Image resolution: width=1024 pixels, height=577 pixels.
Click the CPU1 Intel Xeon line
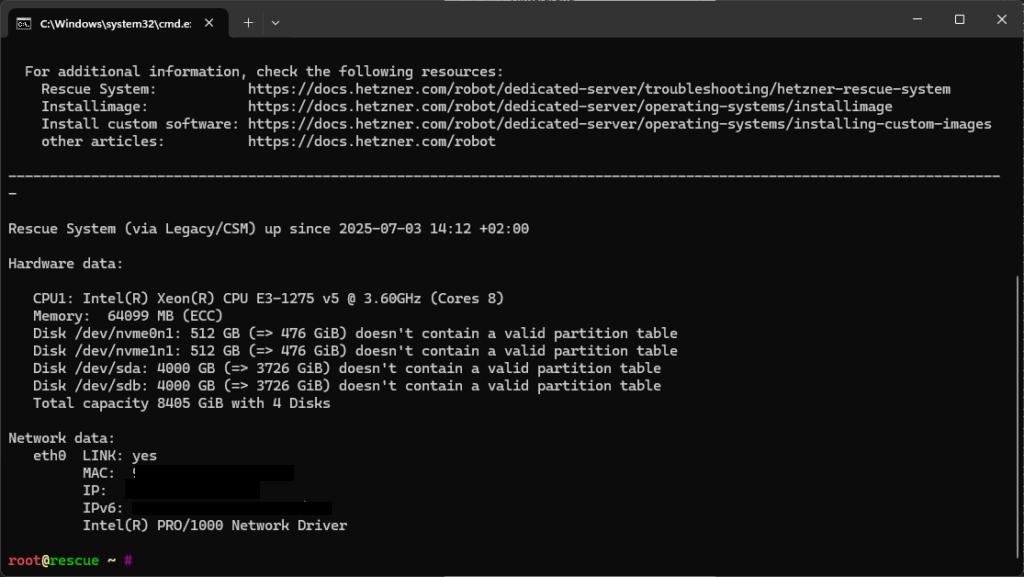click(x=268, y=298)
